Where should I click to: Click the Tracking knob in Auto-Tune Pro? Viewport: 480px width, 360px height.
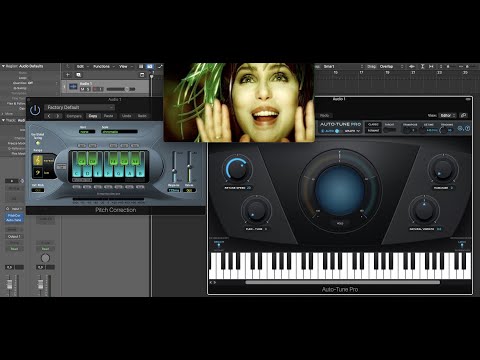coord(443,130)
